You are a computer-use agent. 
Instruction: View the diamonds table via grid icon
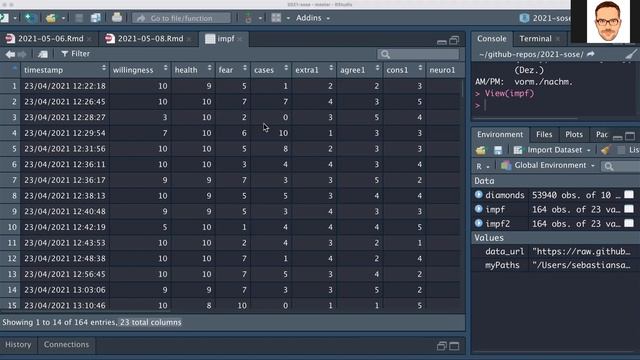coord(629,195)
